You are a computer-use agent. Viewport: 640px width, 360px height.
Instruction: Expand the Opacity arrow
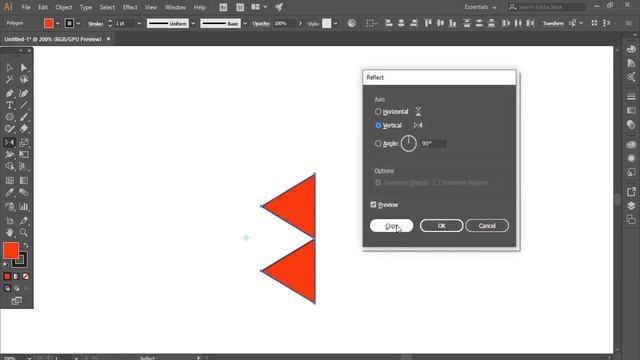(x=300, y=23)
